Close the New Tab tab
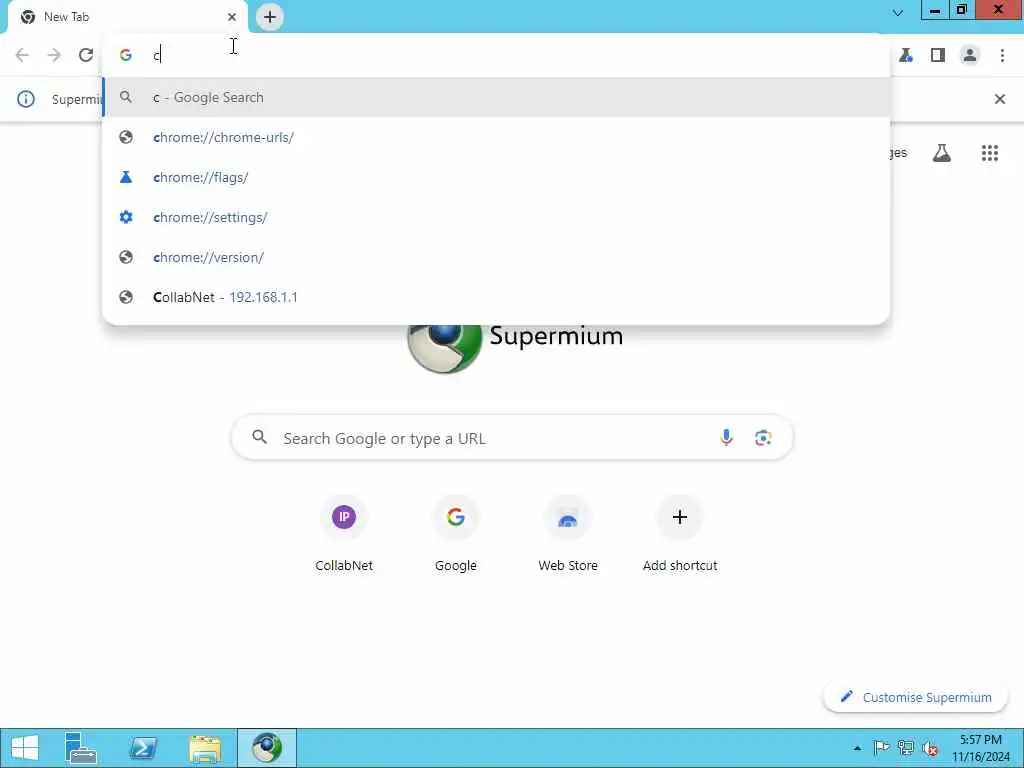Image resolution: width=1024 pixels, height=768 pixels. (x=232, y=17)
